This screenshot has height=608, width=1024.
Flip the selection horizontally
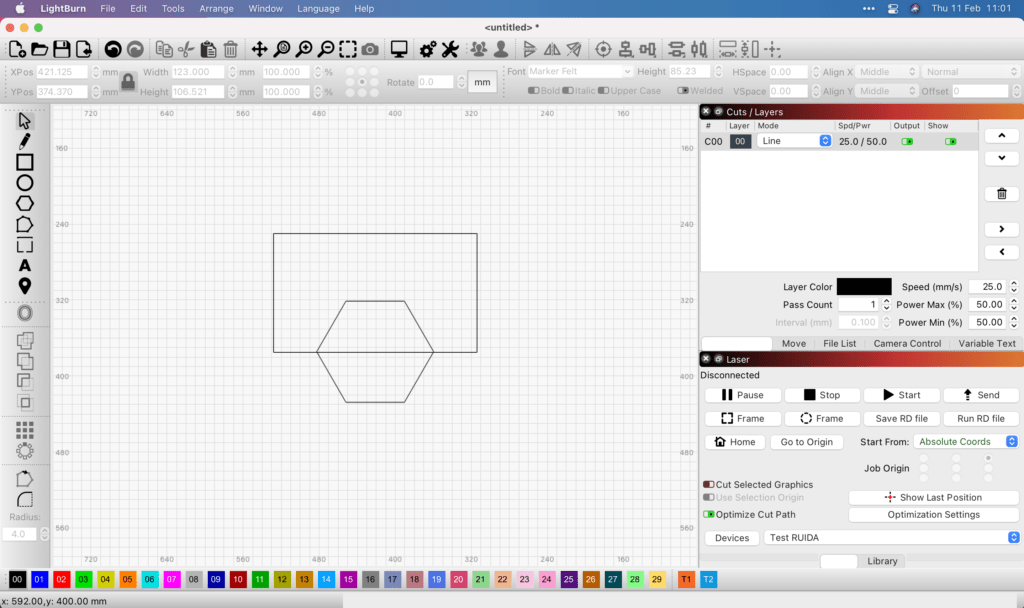[551, 48]
